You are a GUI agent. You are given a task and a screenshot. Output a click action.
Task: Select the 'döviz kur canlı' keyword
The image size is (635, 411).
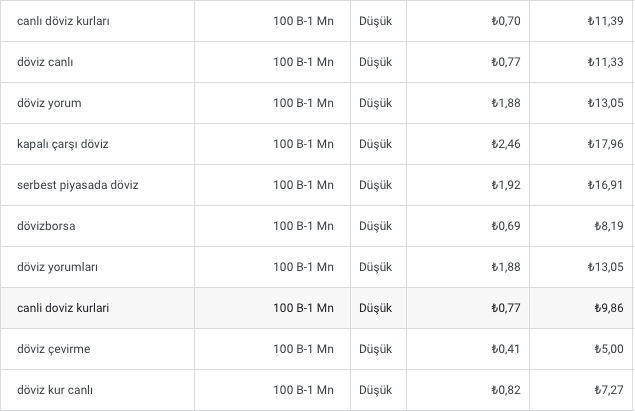(55, 390)
